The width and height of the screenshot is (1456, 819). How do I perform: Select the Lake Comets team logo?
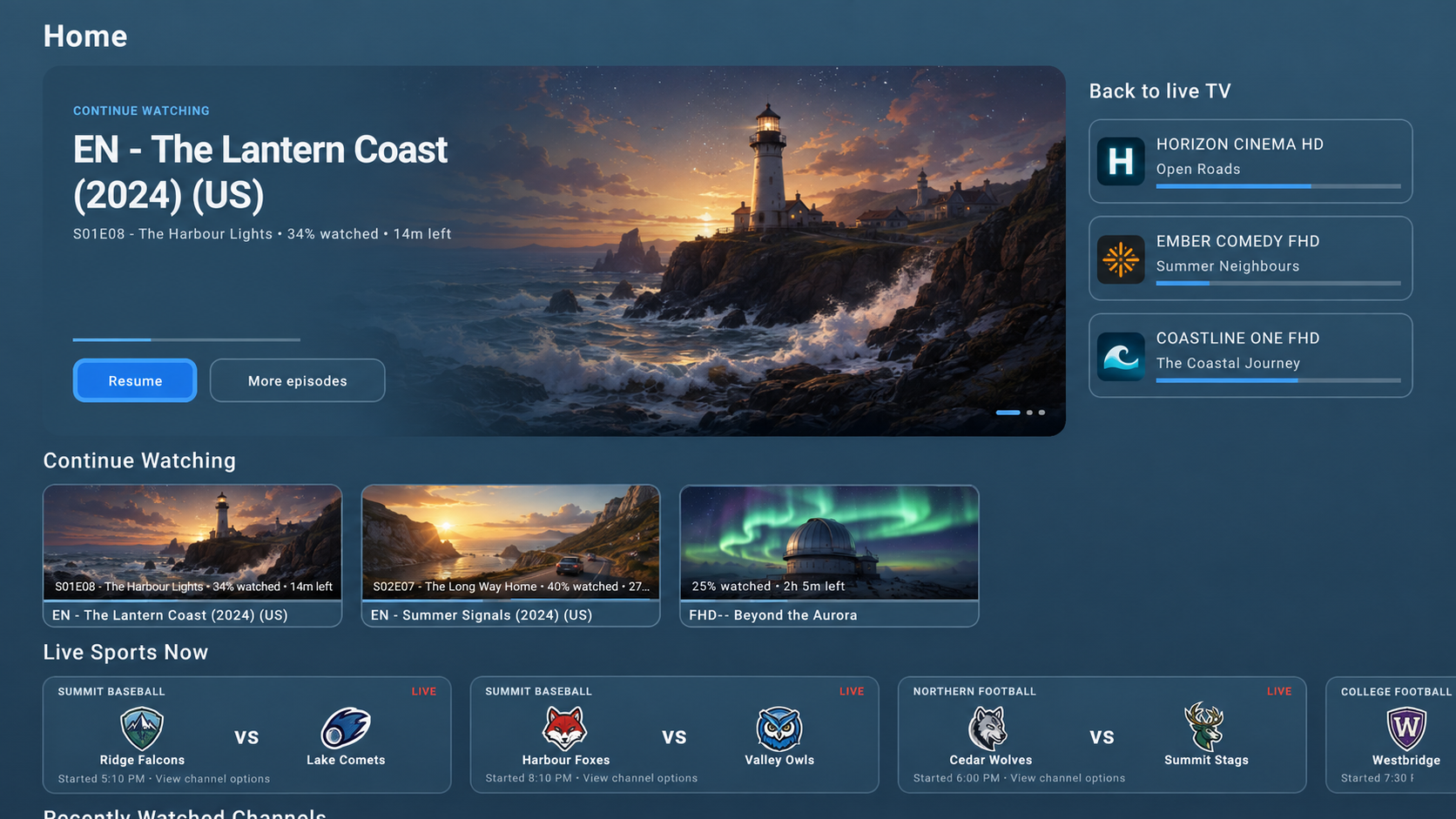[x=346, y=728]
